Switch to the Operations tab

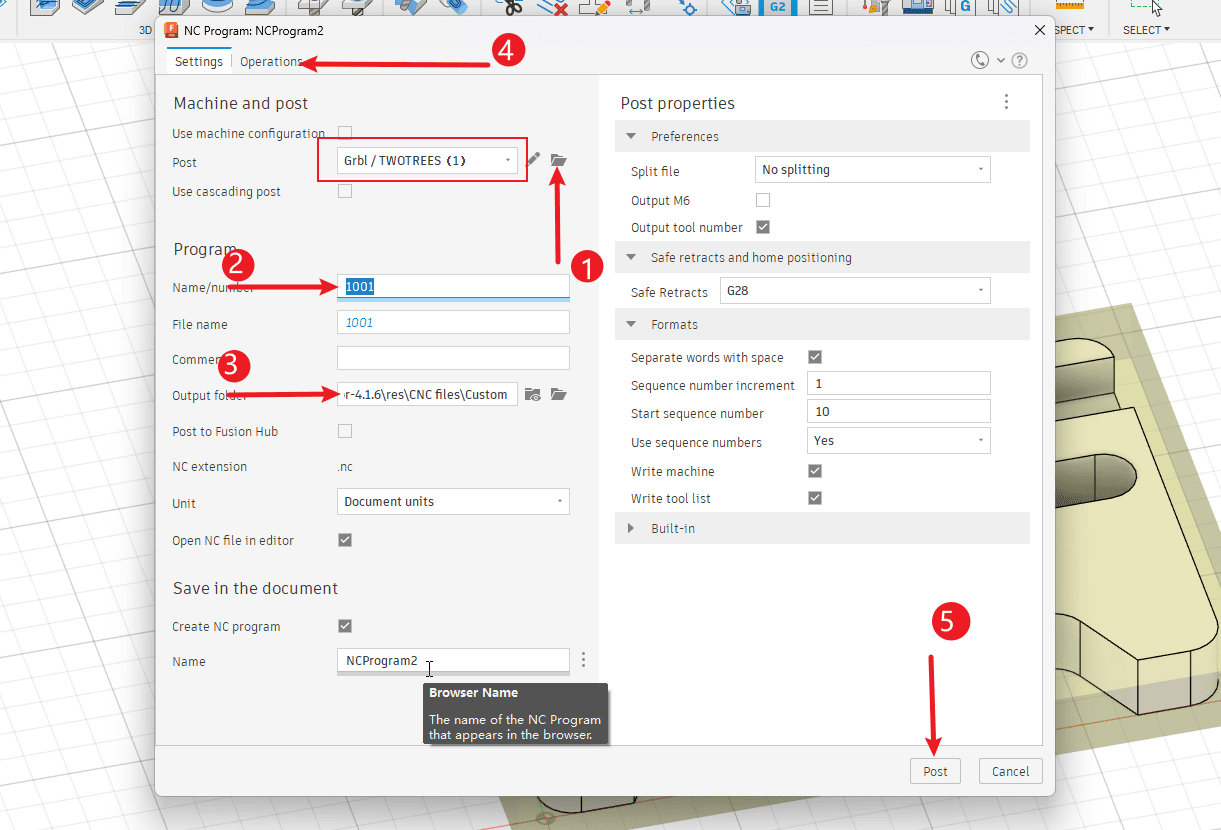(270, 61)
